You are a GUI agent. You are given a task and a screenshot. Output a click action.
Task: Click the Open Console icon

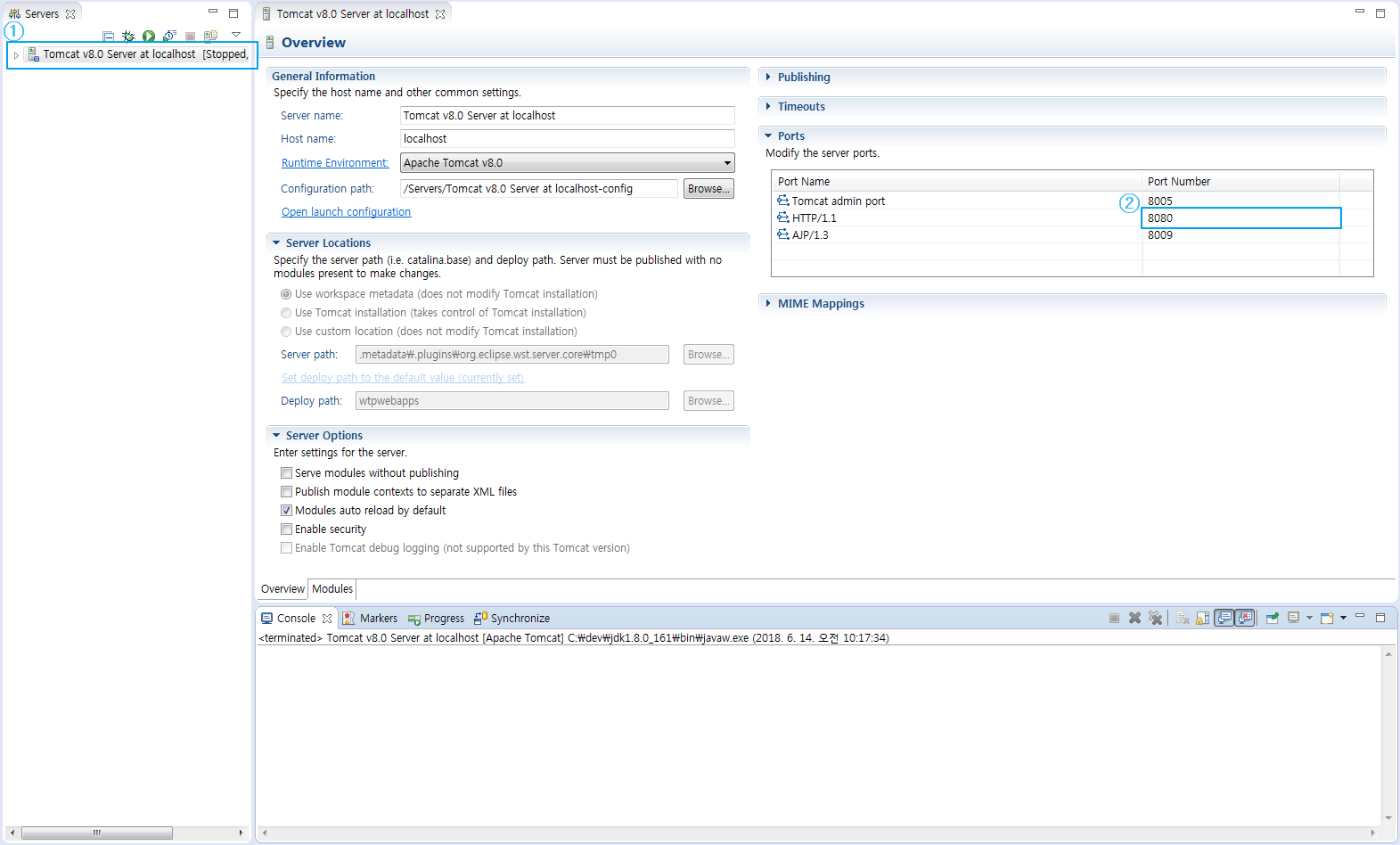(x=1327, y=618)
